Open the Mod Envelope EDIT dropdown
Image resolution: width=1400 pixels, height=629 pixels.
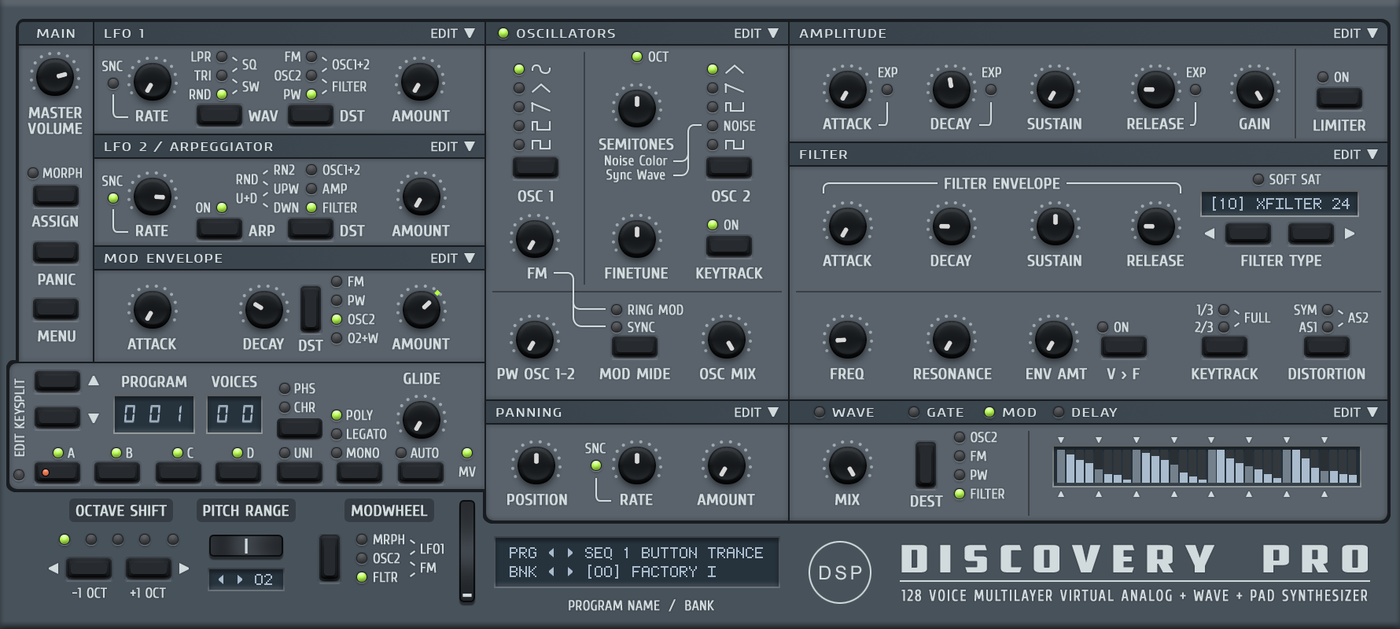(453, 258)
